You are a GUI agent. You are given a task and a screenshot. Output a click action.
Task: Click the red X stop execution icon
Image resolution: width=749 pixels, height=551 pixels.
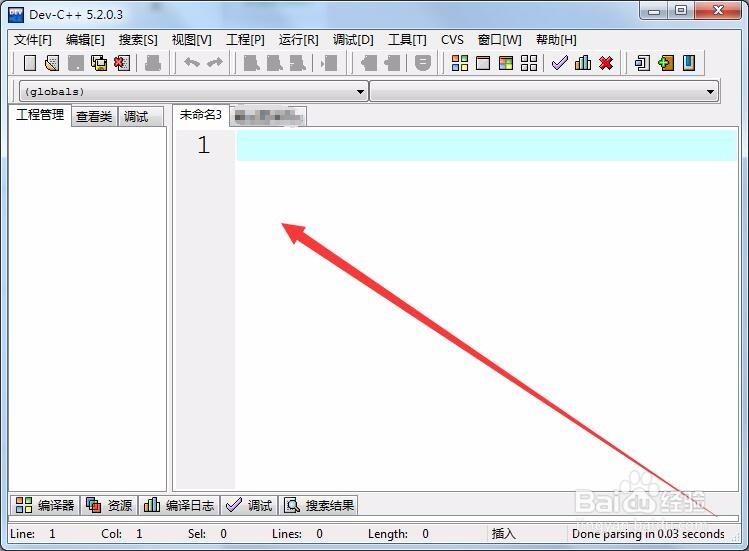[x=606, y=63]
